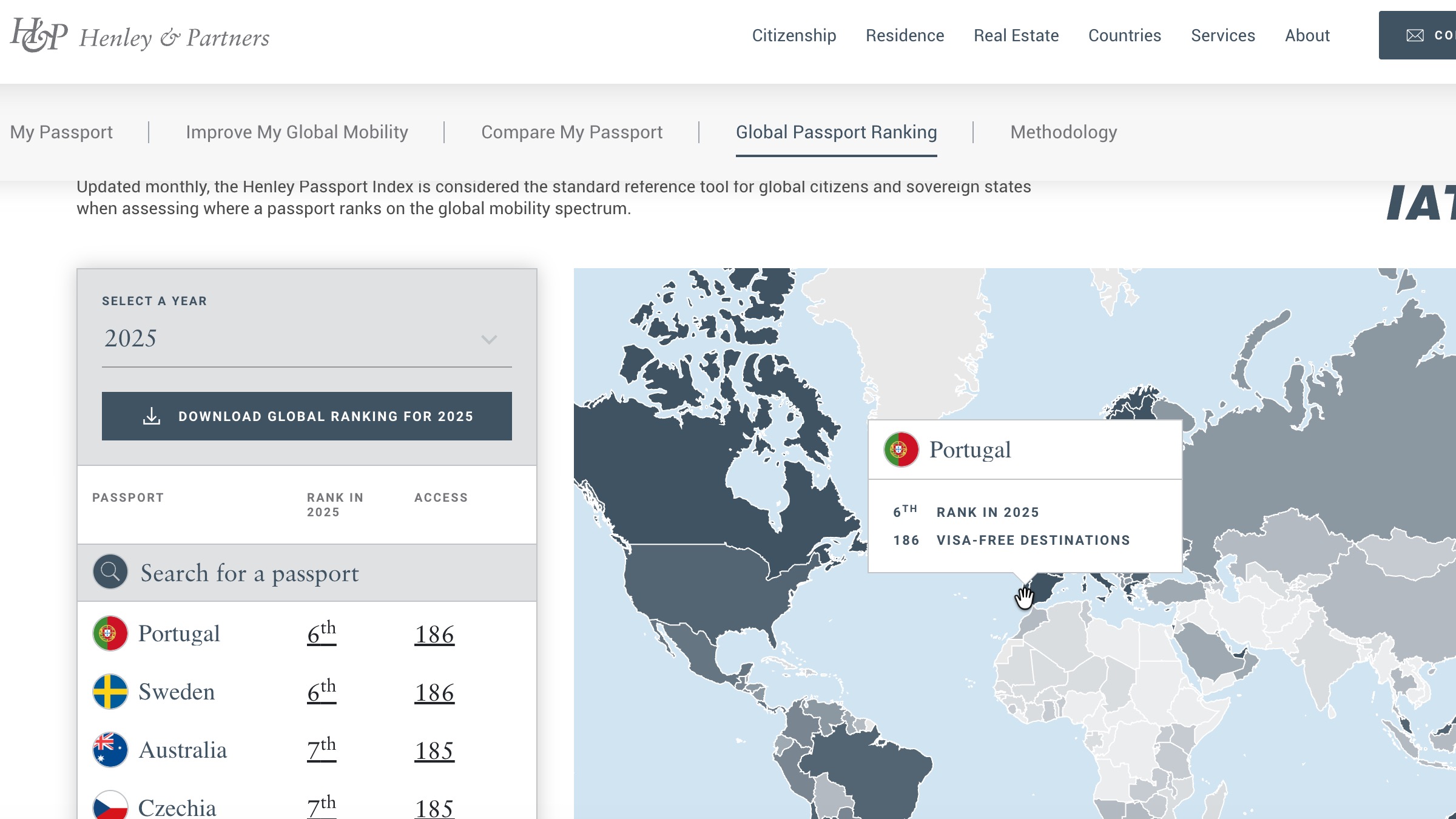
Task: Click Portugal's 186 access score link
Action: click(x=434, y=635)
